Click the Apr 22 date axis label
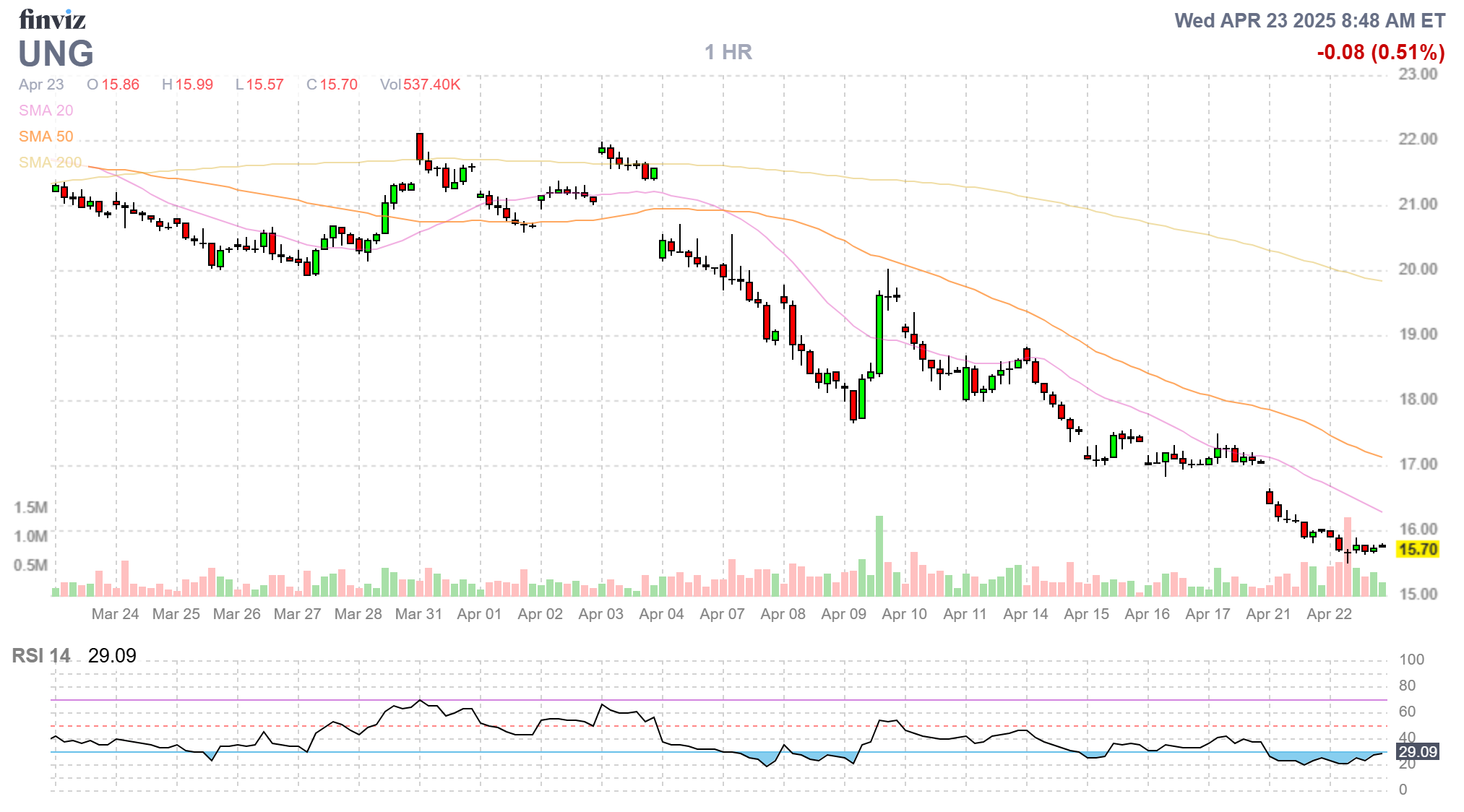The image size is (1464, 812). (1329, 614)
